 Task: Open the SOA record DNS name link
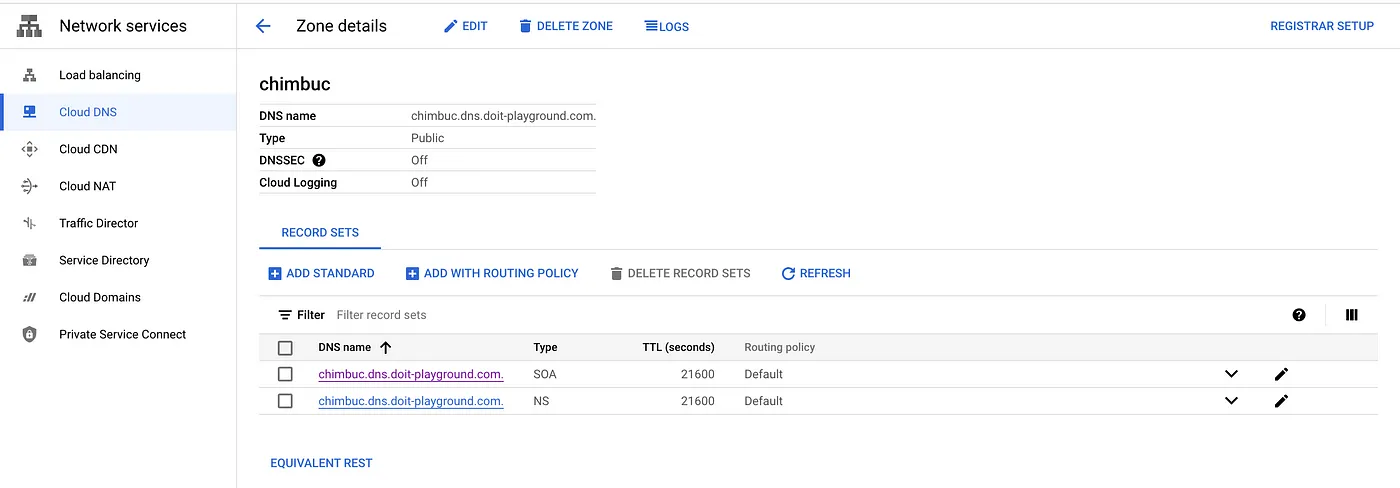[x=411, y=374]
